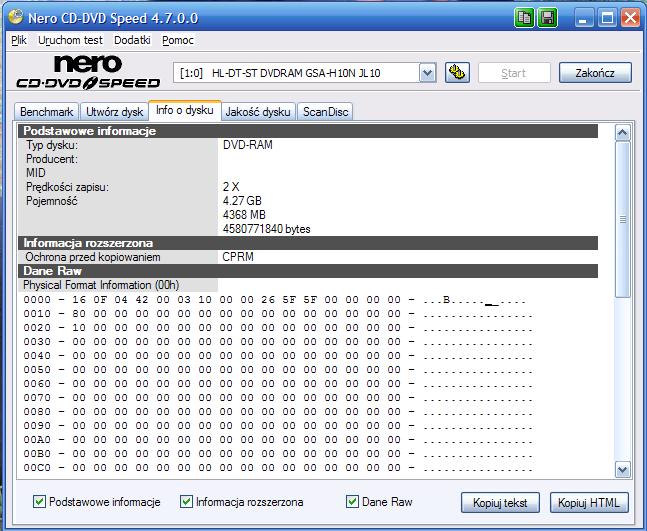Click the vertical scrollbar thumb

point(623,219)
